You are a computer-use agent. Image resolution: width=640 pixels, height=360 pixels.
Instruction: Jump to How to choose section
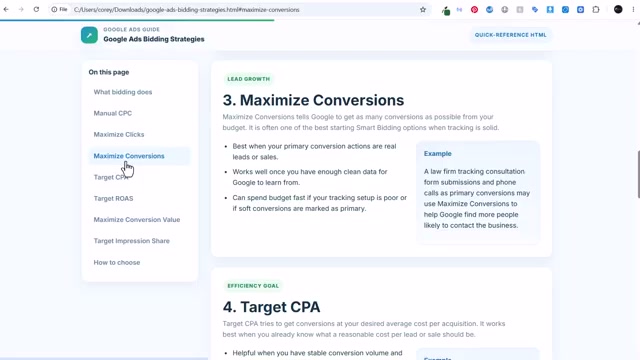coord(117,262)
